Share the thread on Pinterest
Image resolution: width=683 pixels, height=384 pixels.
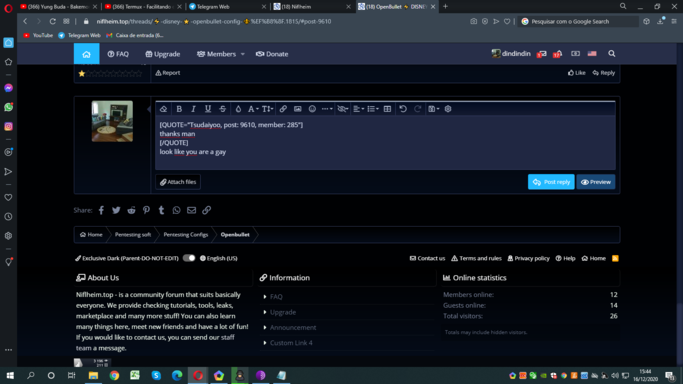(146, 210)
